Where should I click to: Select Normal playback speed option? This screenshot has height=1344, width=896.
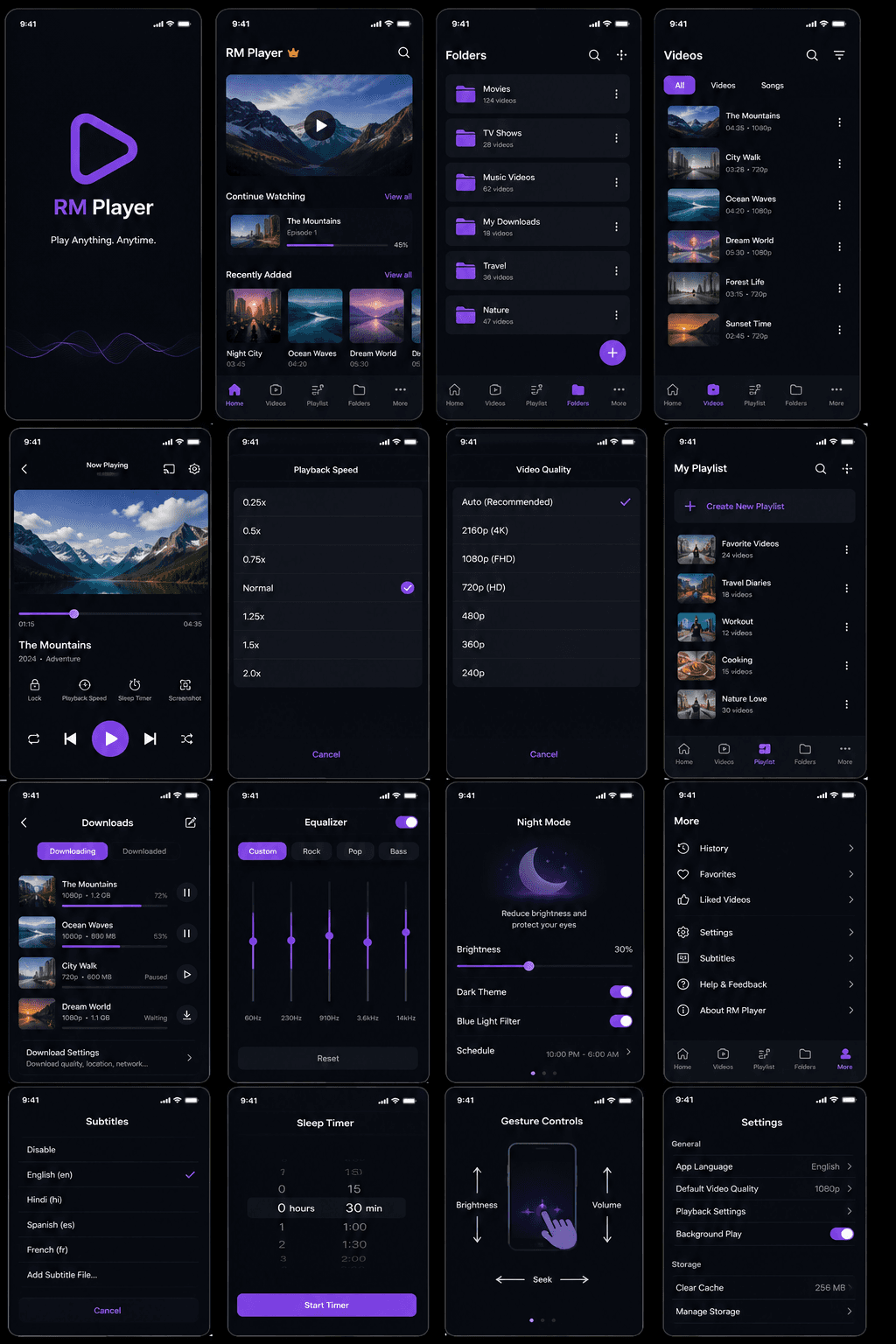coord(326,588)
